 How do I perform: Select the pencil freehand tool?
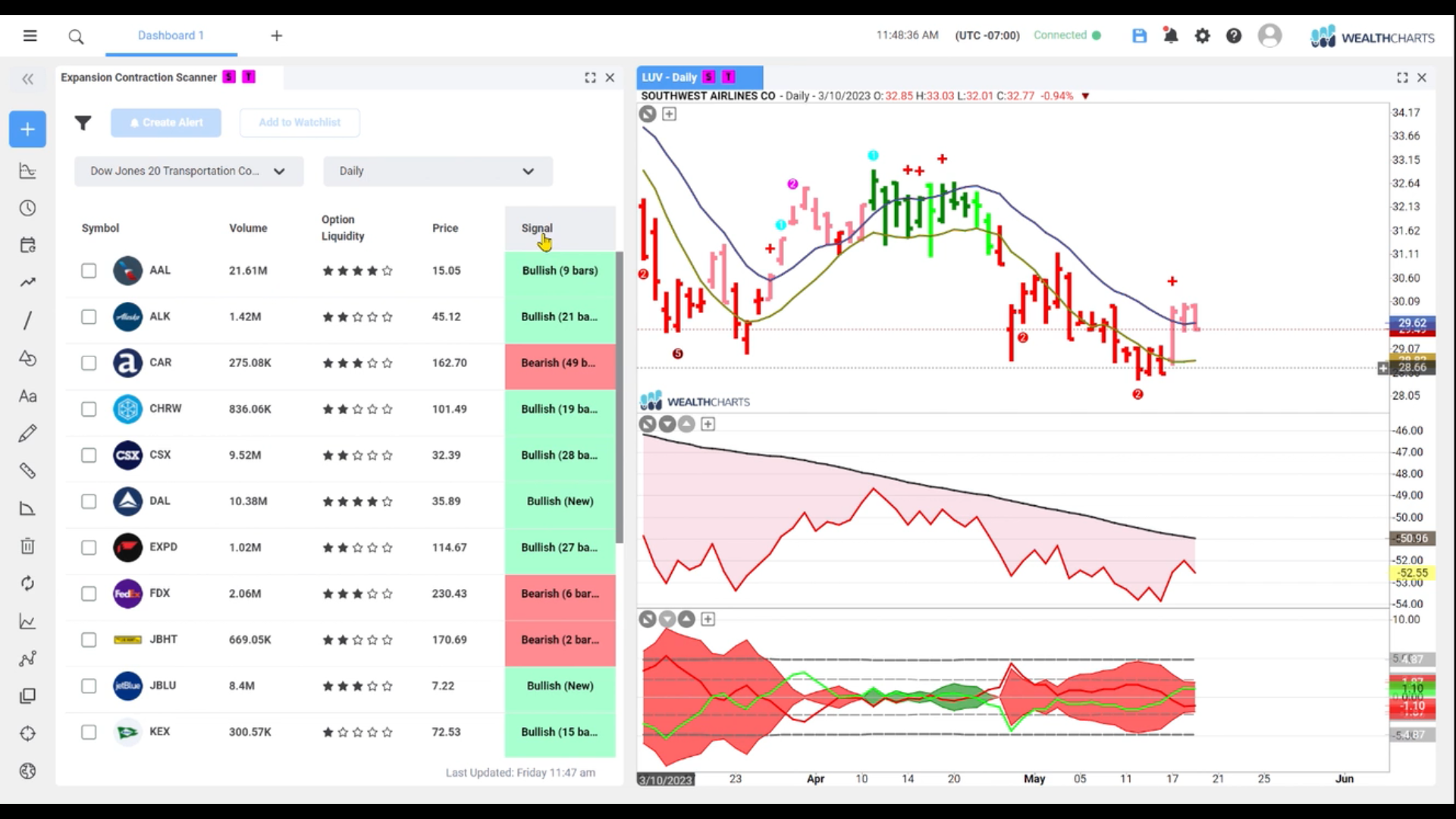[x=27, y=433]
